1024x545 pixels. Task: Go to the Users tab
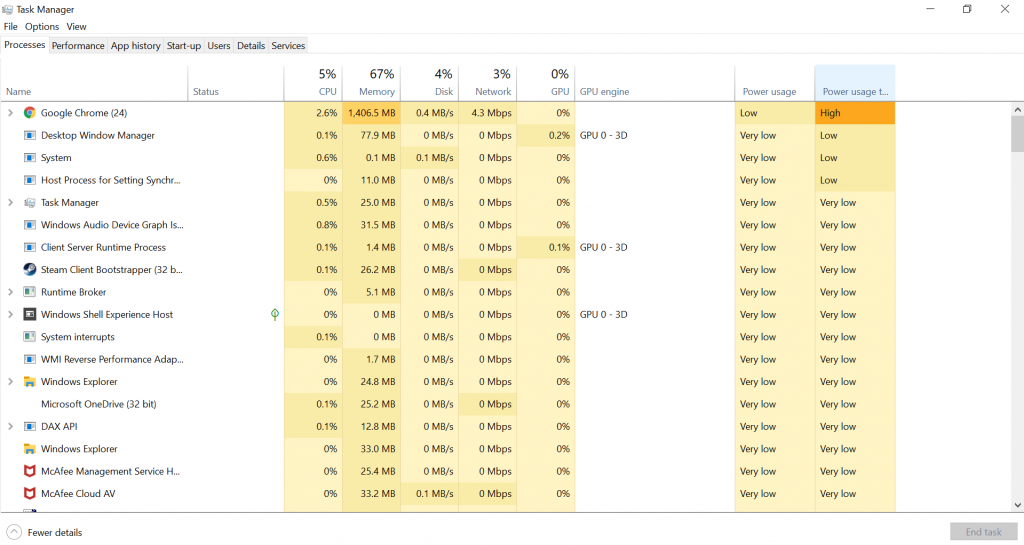[219, 46]
